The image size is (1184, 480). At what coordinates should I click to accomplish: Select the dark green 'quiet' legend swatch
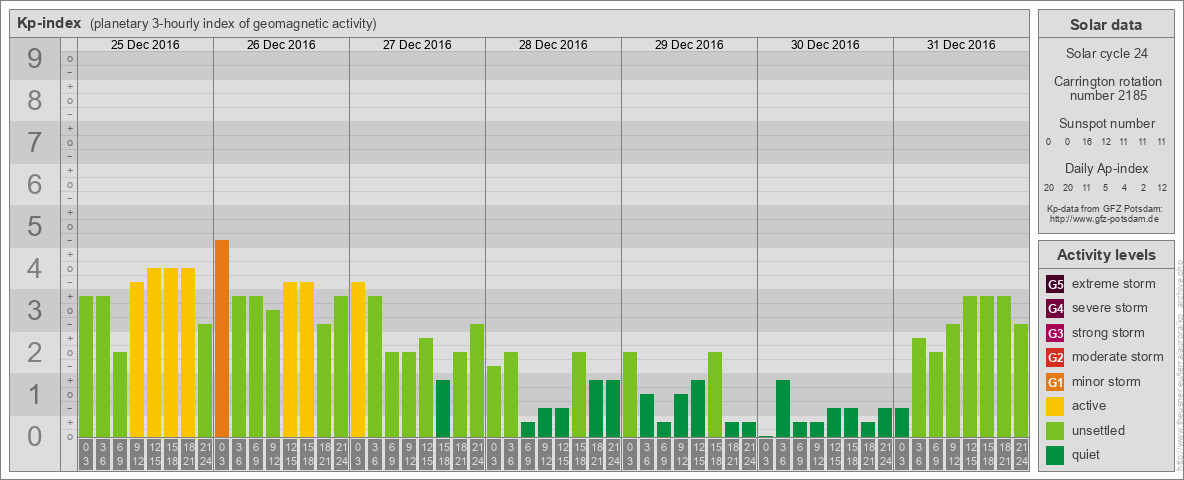(x=1055, y=454)
